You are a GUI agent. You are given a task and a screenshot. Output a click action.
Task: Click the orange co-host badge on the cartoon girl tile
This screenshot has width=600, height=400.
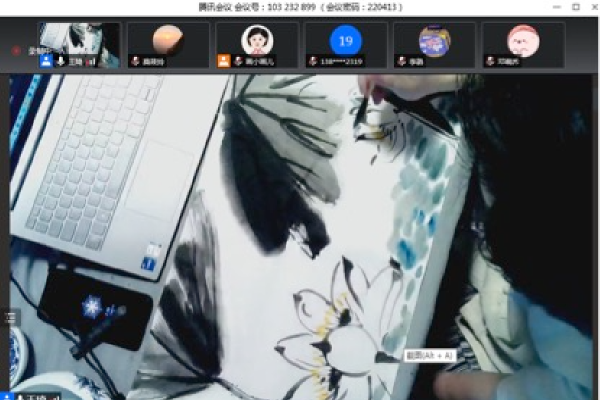pos(224,61)
